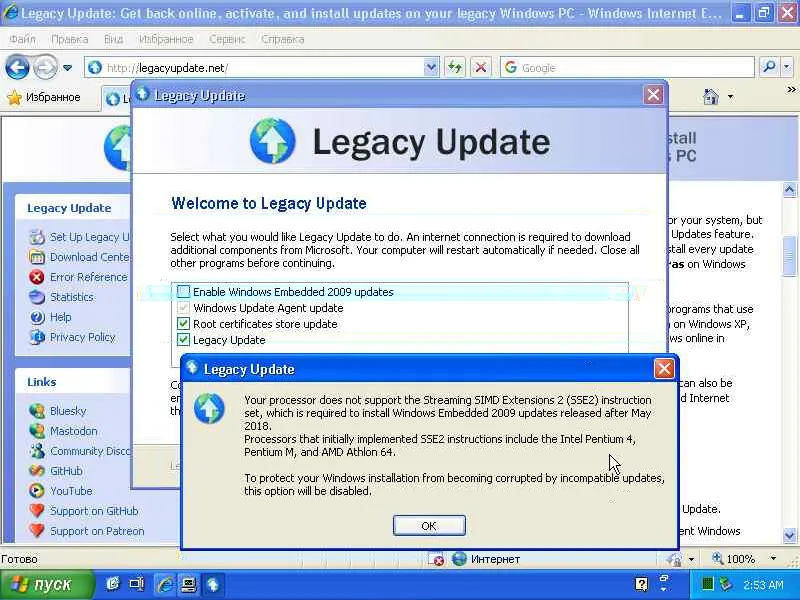Click the green system tray icon
The height and width of the screenshot is (600, 800).
(x=708, y=584)
